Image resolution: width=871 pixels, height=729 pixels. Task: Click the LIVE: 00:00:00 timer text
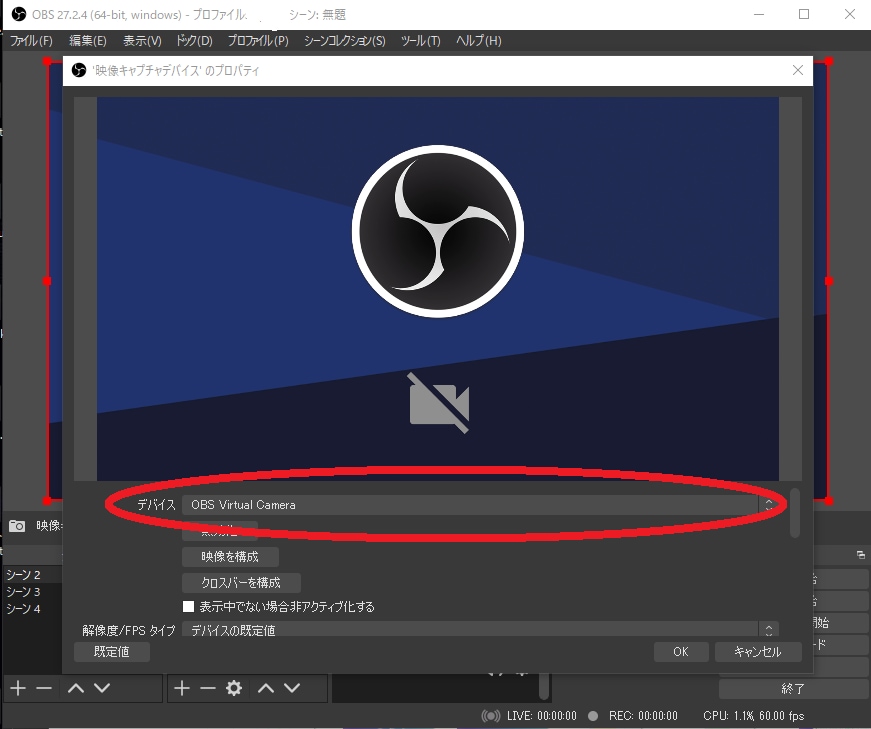tap(542, 716)
